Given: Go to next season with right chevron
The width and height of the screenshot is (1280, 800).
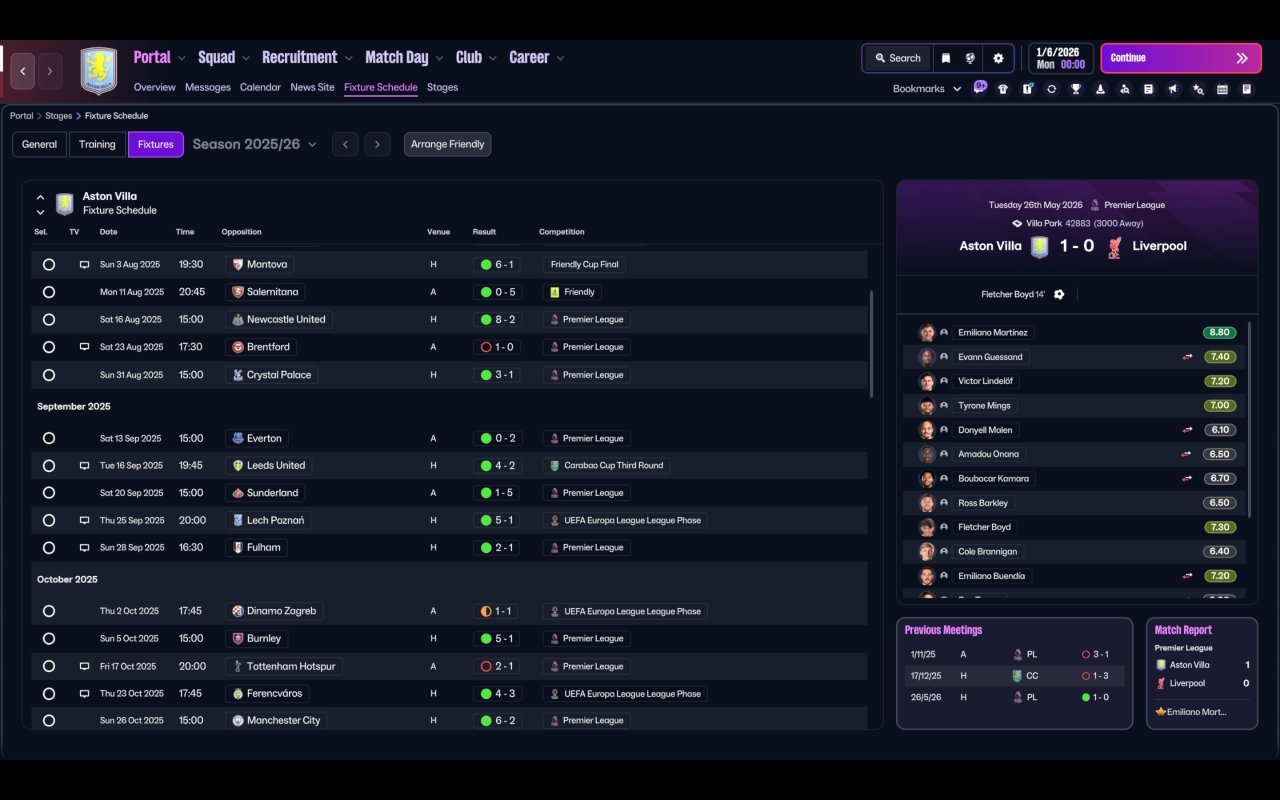Looking at the screenshot, I should 377,144.
